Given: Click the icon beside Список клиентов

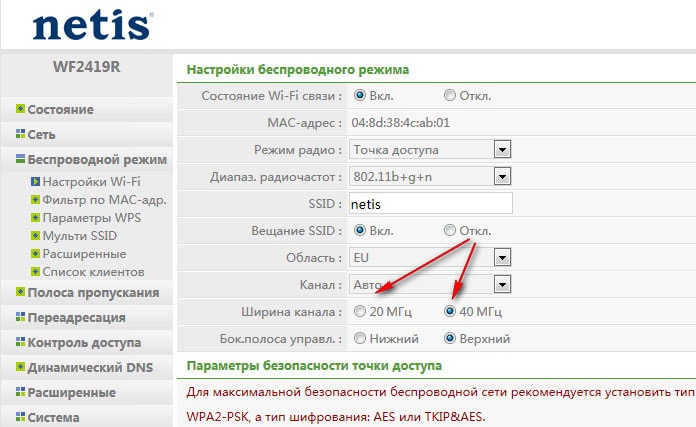Looking at the screenshot, I should pos(36,271).
